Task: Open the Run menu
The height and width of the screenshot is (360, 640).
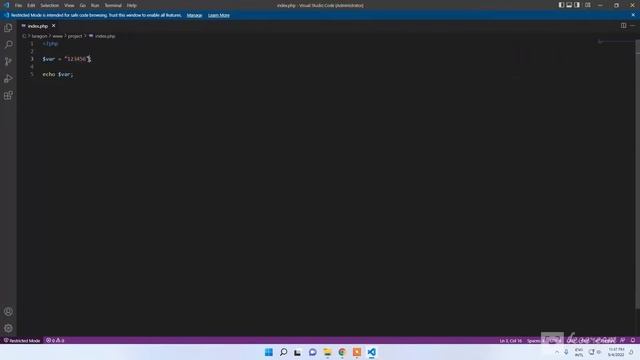Action: [x=95, y=5]
